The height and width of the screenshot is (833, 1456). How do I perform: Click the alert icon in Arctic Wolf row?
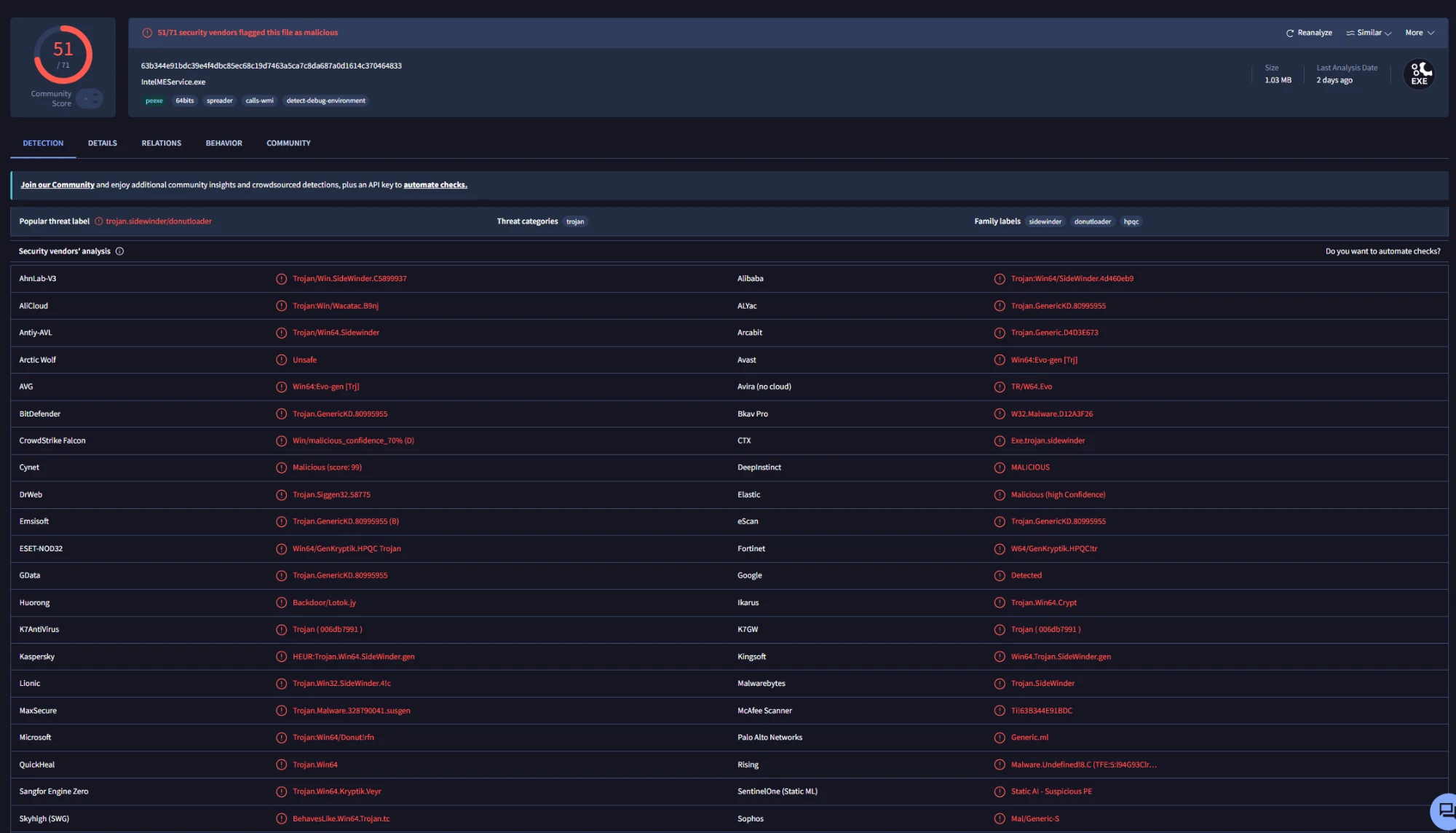(x=282, y=360)
